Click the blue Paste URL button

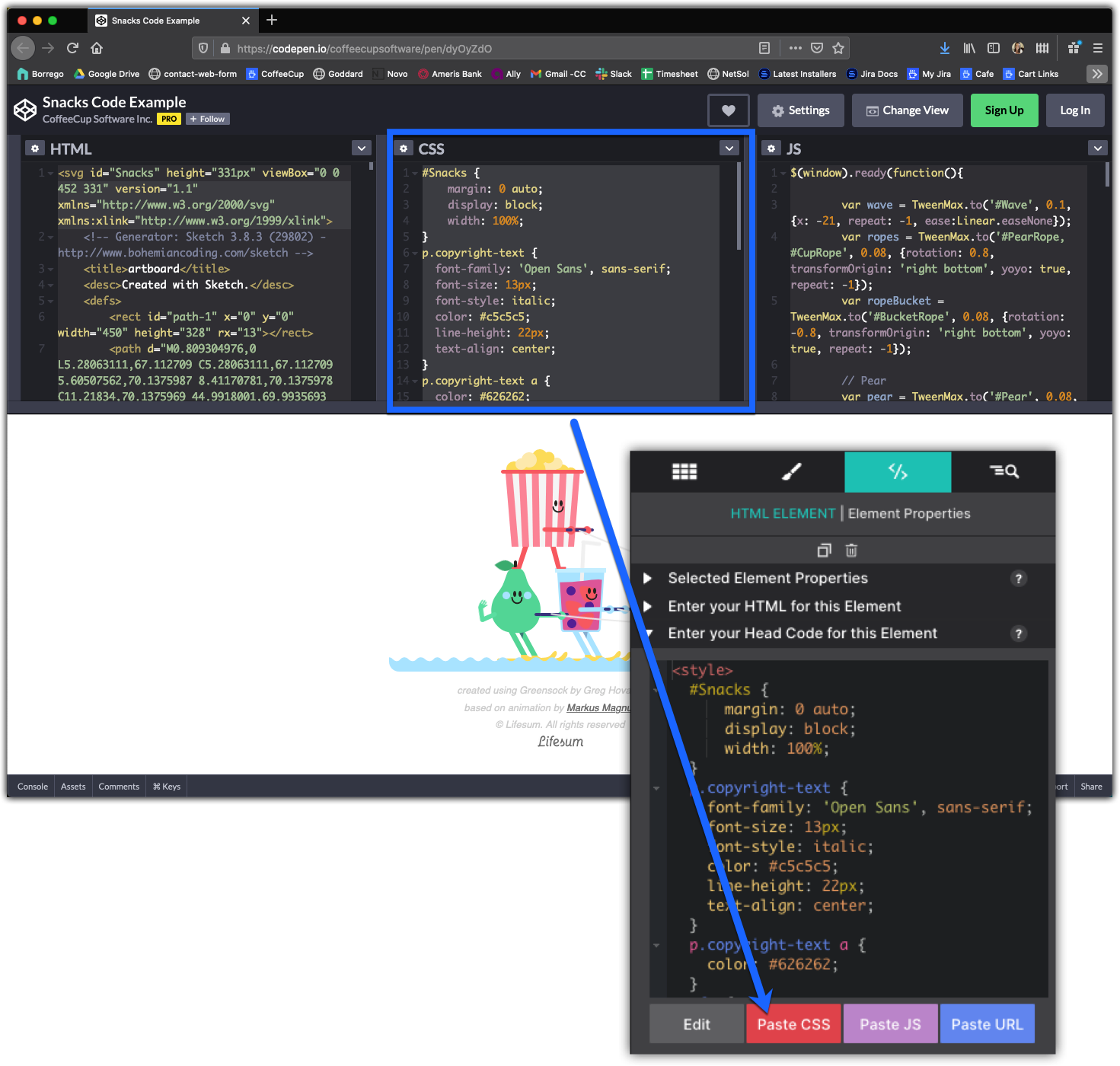click(x=987, y=1024)
